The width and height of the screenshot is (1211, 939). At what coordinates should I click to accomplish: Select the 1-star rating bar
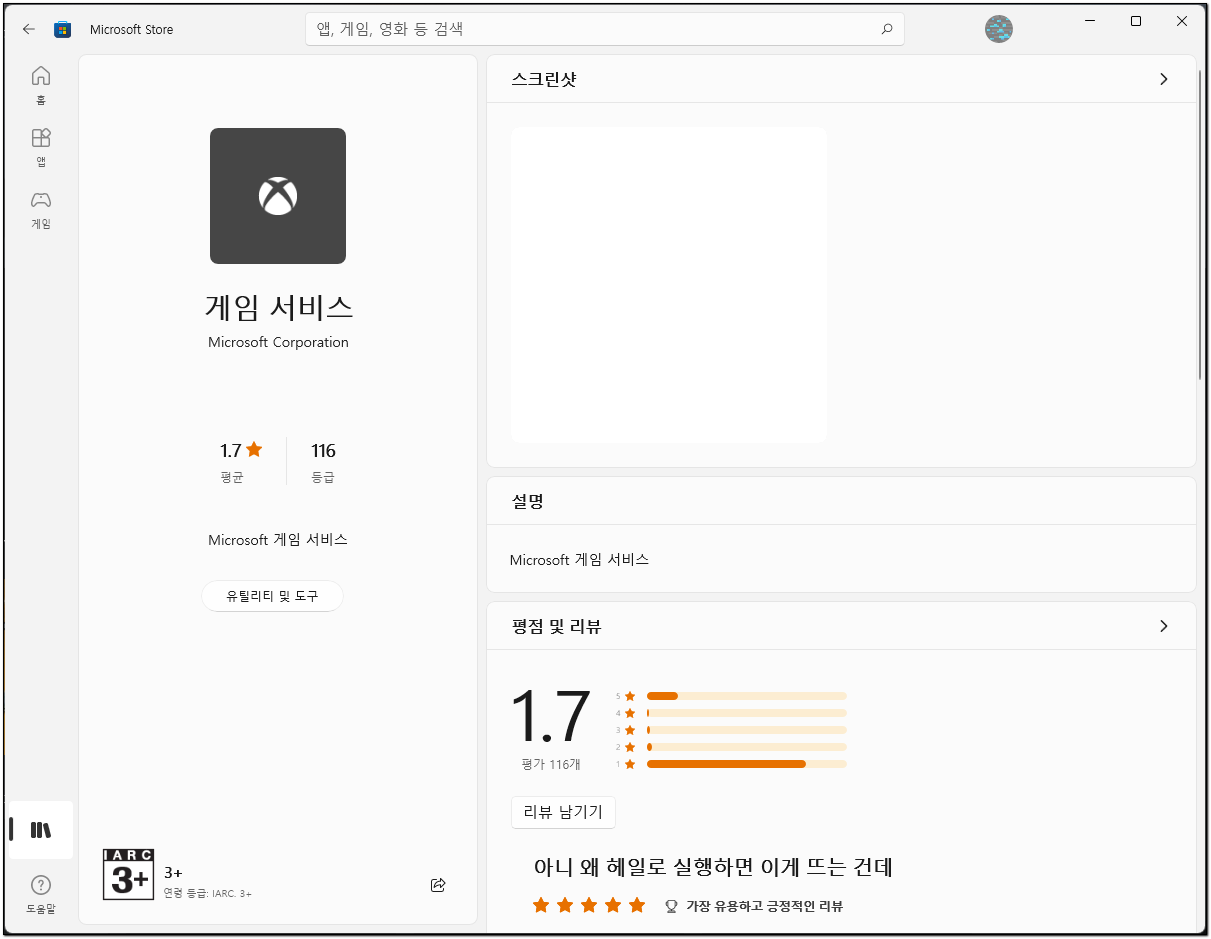coord(747,764)
